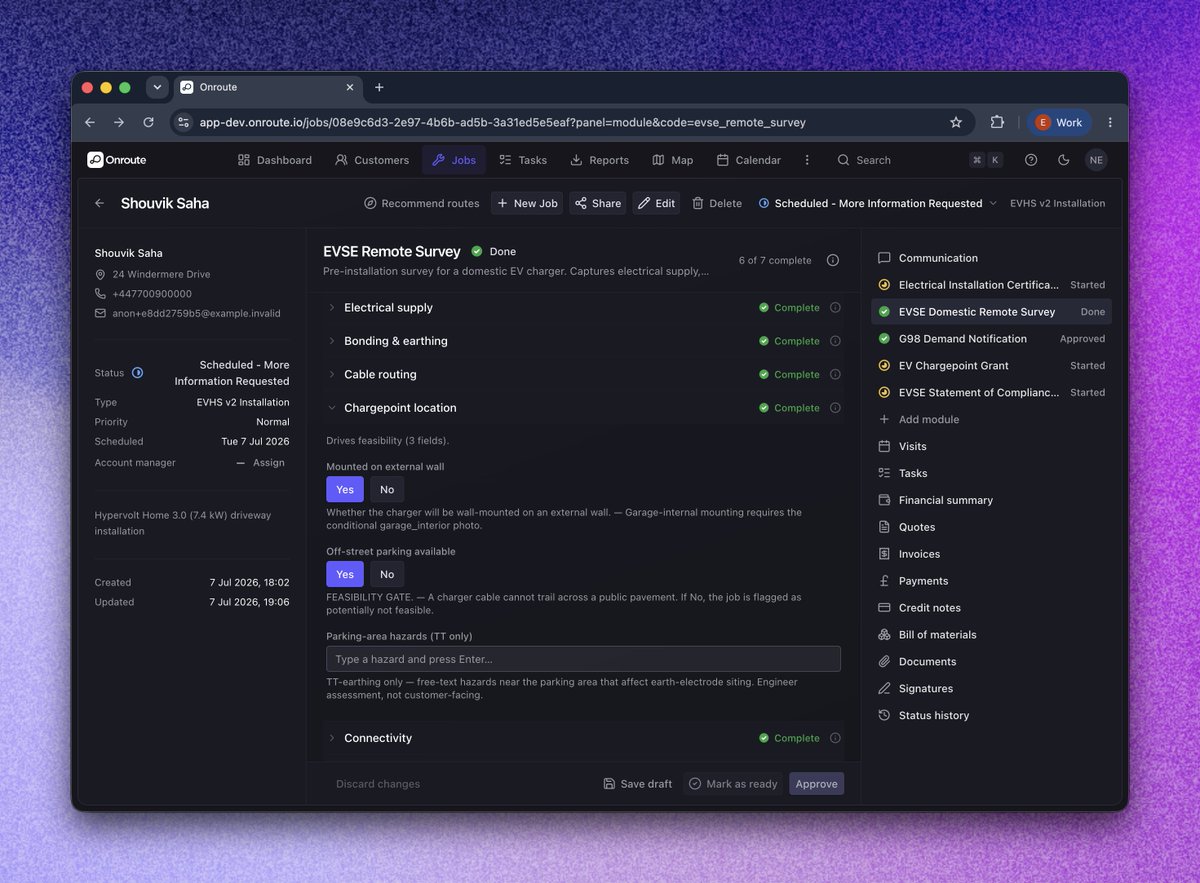
Task: Approve the EVSE Remote Survey
Action: click(x=816, y=784)
